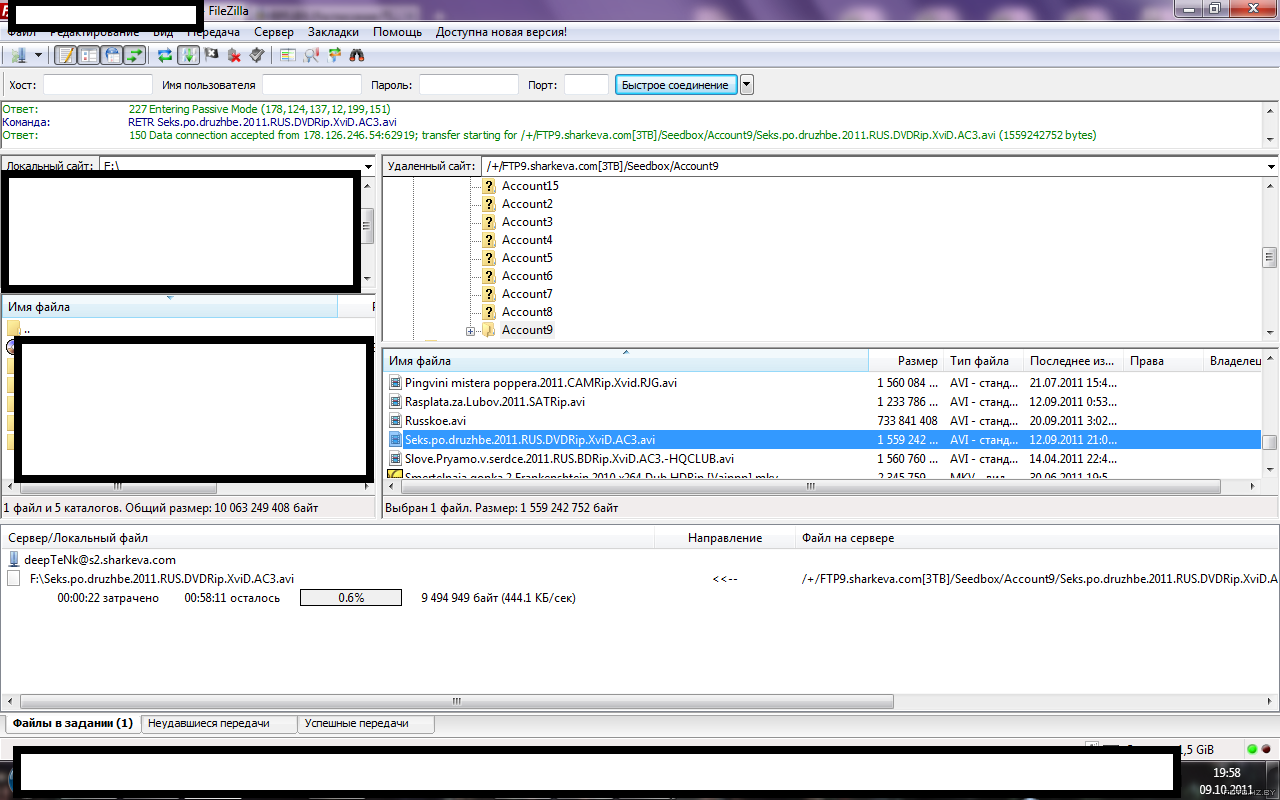Image resolution: width=1280 pixels, height=800 pixels.
Task: Toggle filename filters magnifier icon
Action: tap(311, 55)
